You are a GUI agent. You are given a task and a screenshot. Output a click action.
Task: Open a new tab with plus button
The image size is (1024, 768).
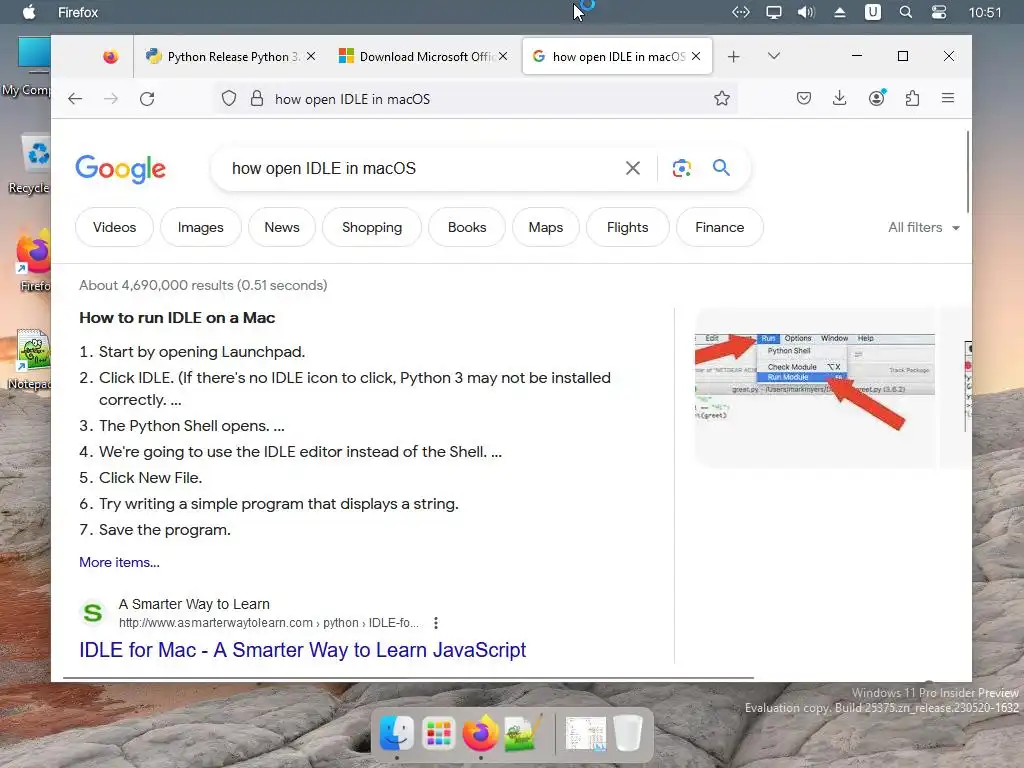click(733, 57)
